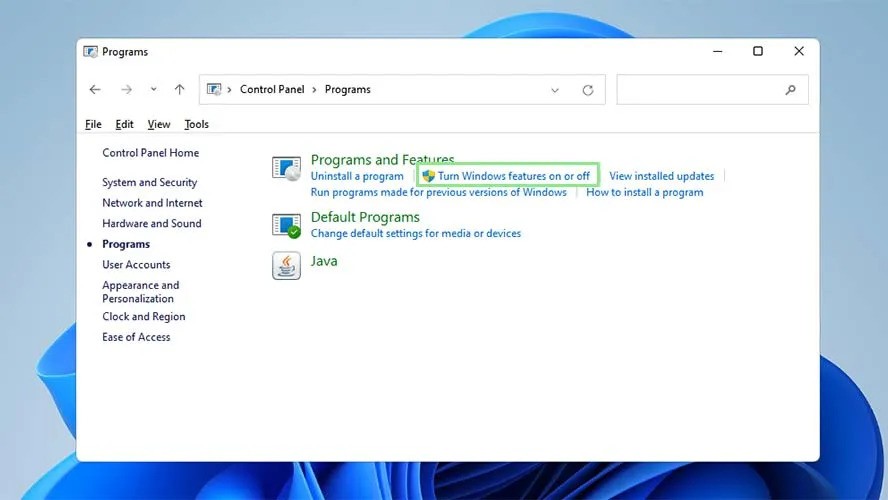
Task: Expand the recent locations dropdown arrow
Action: (x=153, y=90)
